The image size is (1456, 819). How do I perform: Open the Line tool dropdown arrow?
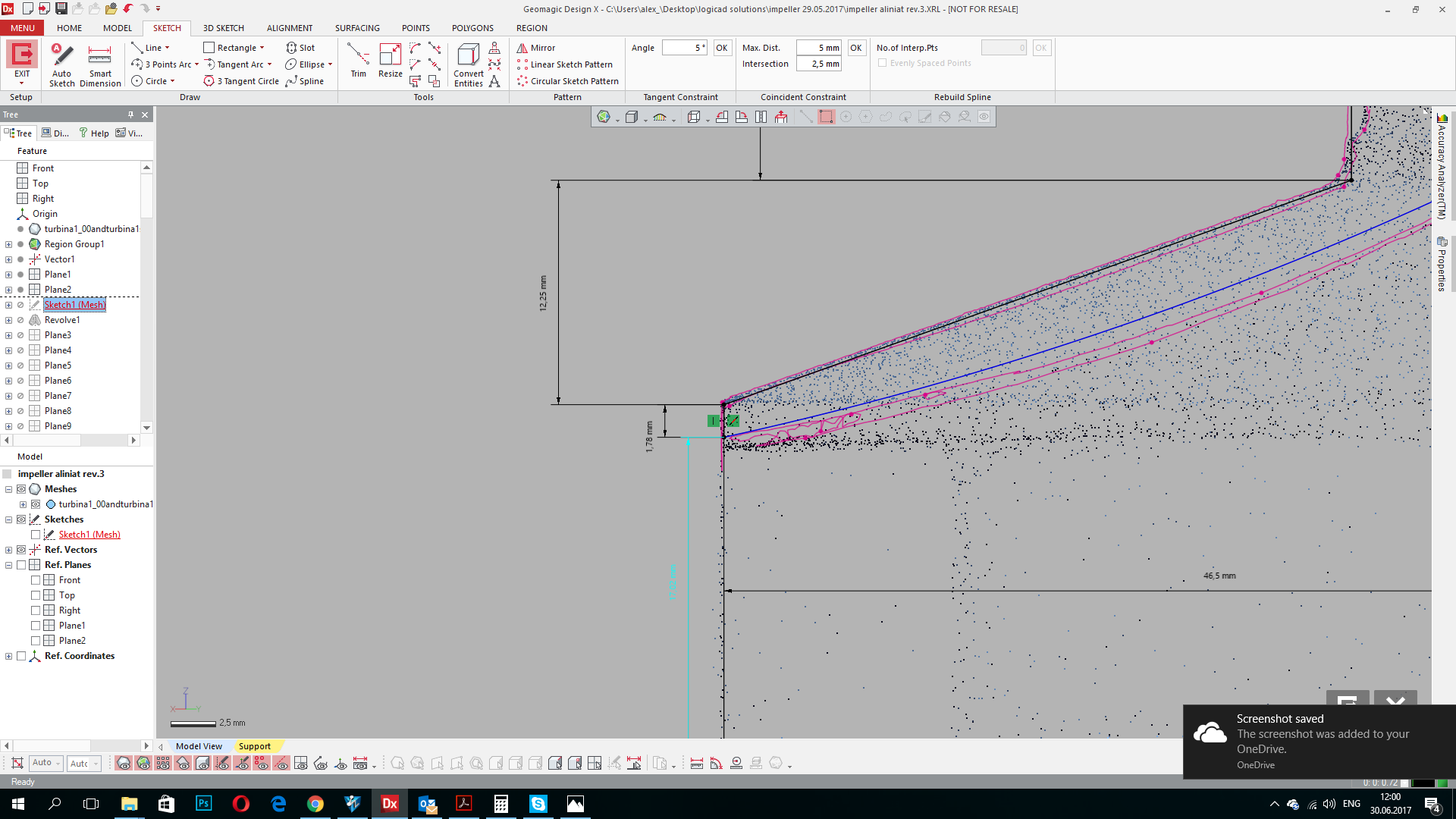(168, 48)
